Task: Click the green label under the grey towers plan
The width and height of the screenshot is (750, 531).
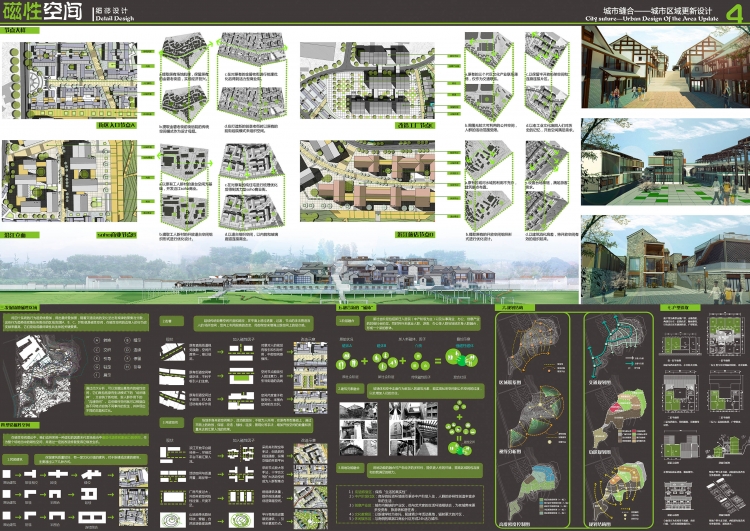Action: [x=415, y=125]
